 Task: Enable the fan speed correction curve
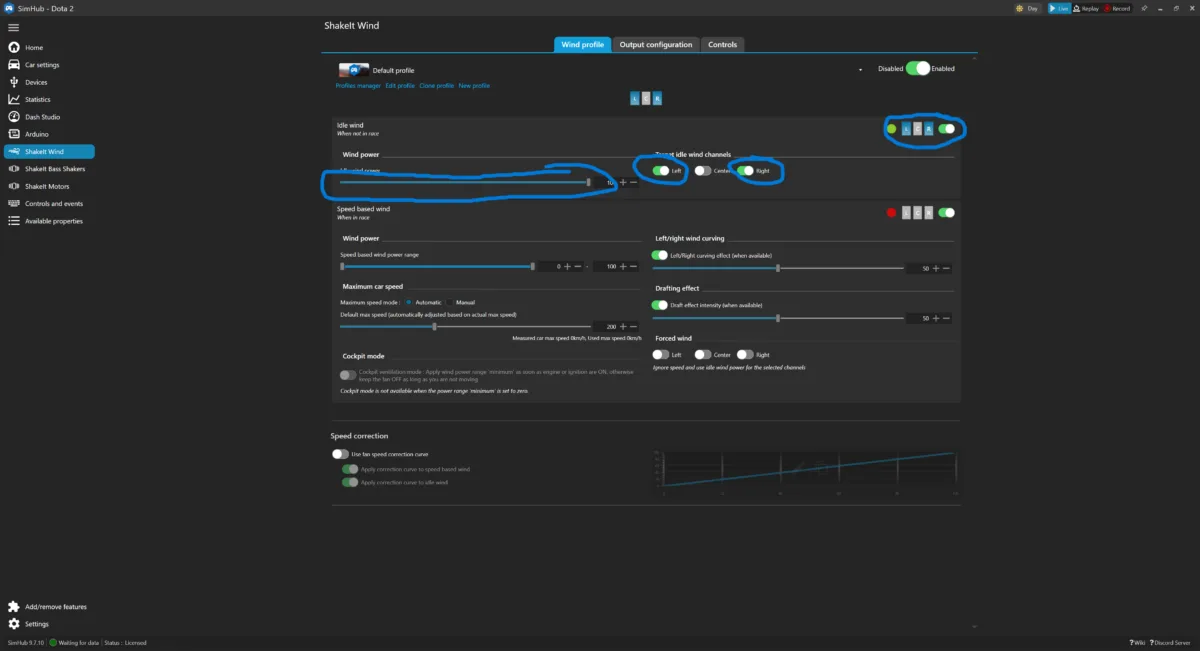341,454
